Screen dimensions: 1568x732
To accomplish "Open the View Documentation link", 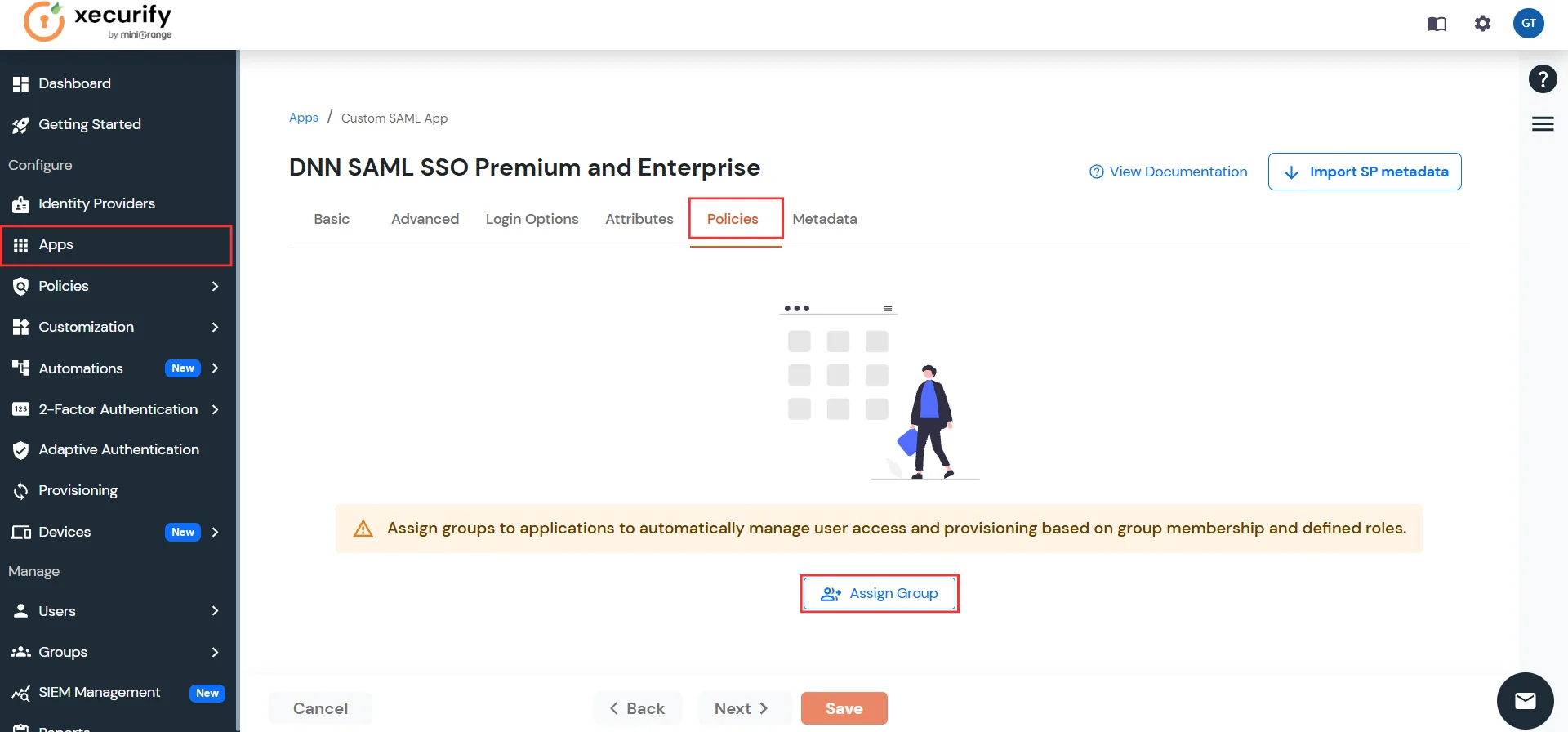I will coord(1169,172).
